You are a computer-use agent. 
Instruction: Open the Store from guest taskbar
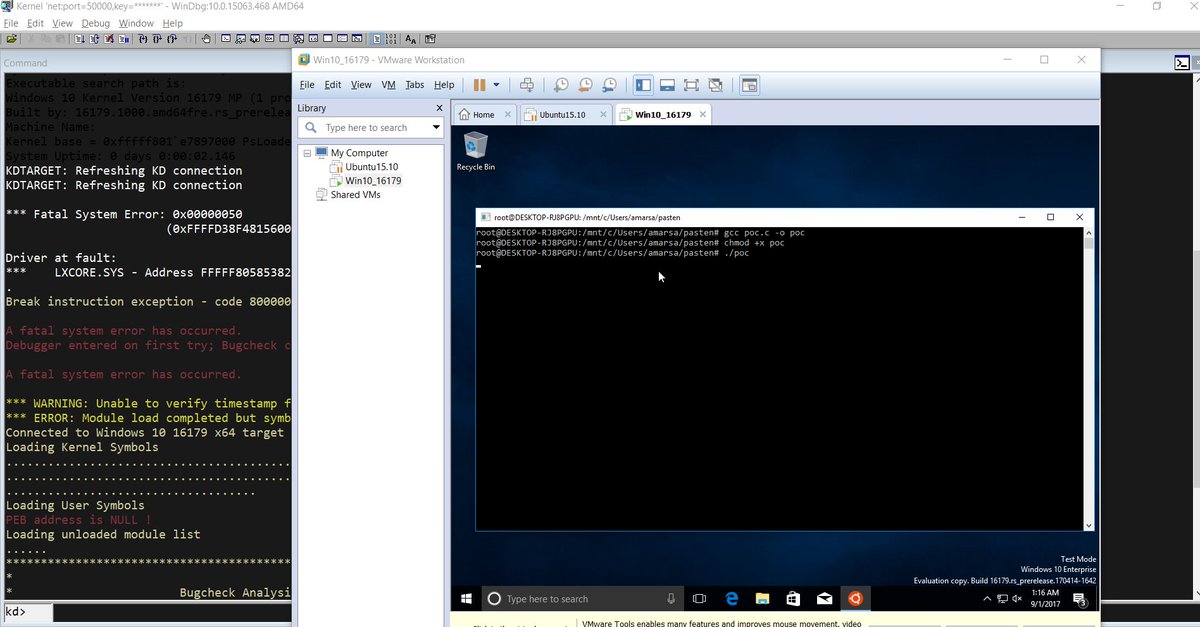(793, 599)
